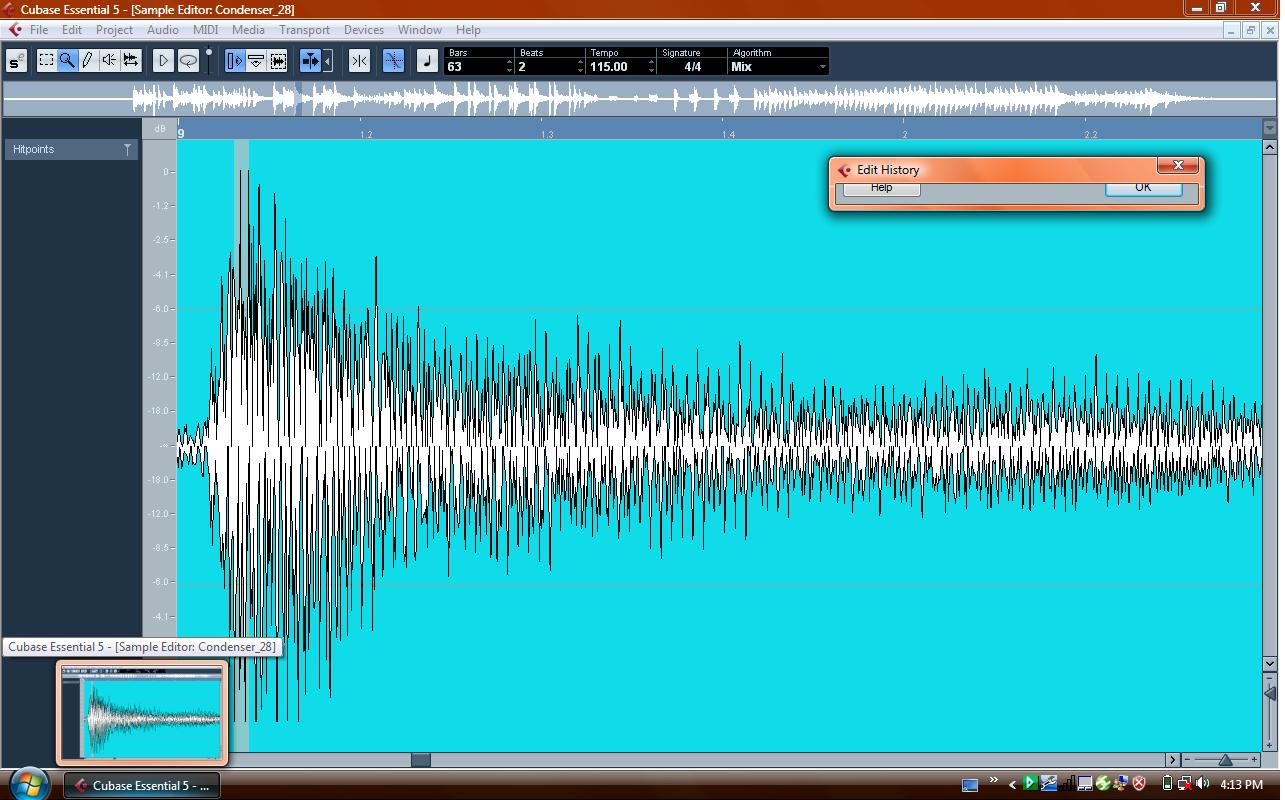The height and width of the screenshot is (800, 1285).
Task: Click the dB scale label
Action: point(160,129)
